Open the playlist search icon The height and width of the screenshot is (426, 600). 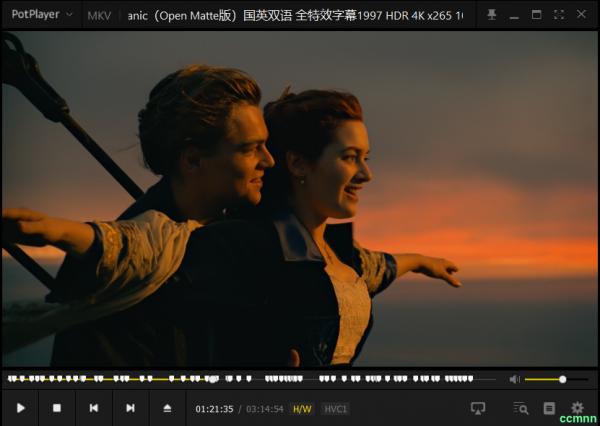point(521,408)
